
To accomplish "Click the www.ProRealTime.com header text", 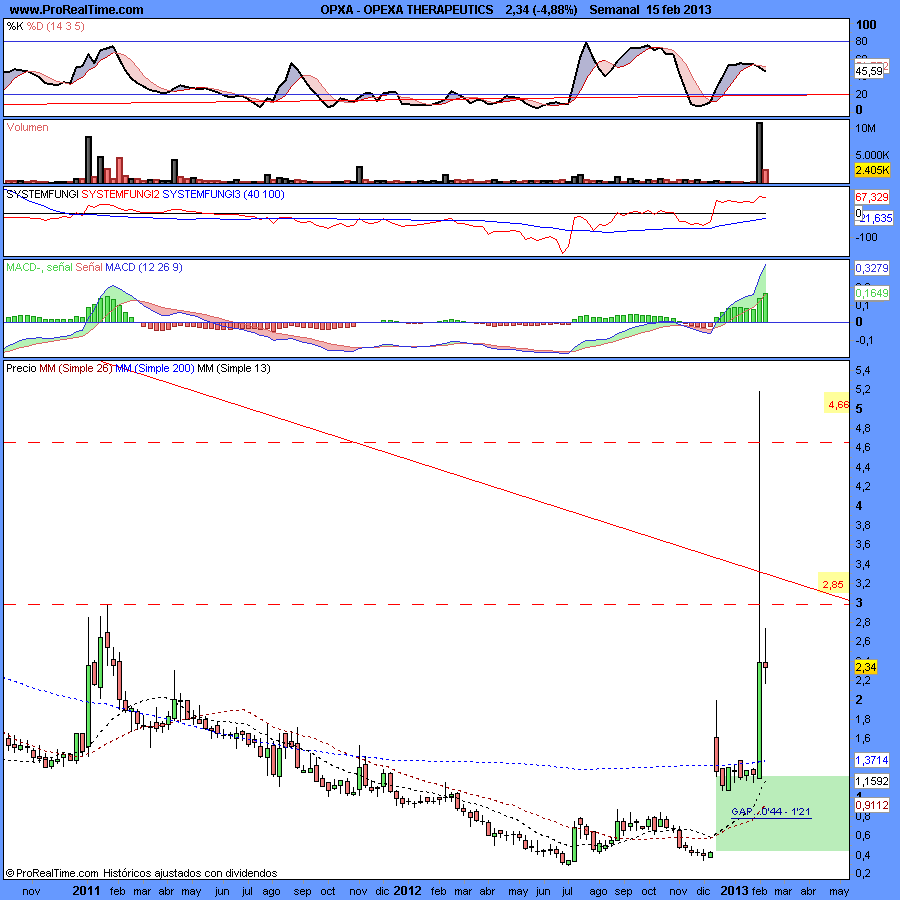I will click(76, 9).
